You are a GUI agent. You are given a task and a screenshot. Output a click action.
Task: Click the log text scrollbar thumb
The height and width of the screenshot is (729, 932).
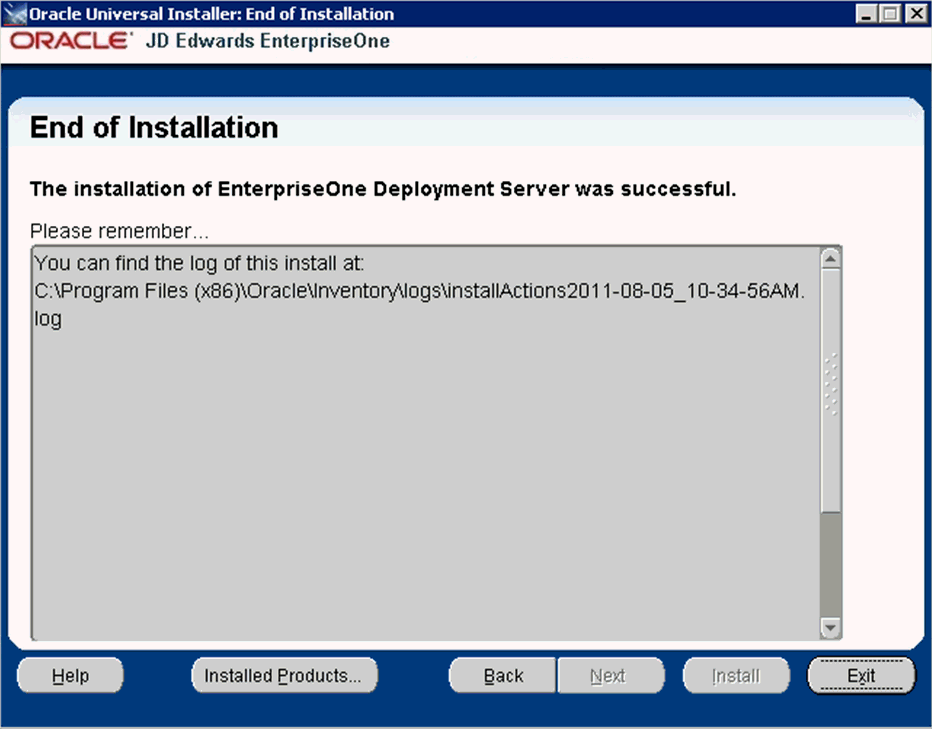(830, 390)
